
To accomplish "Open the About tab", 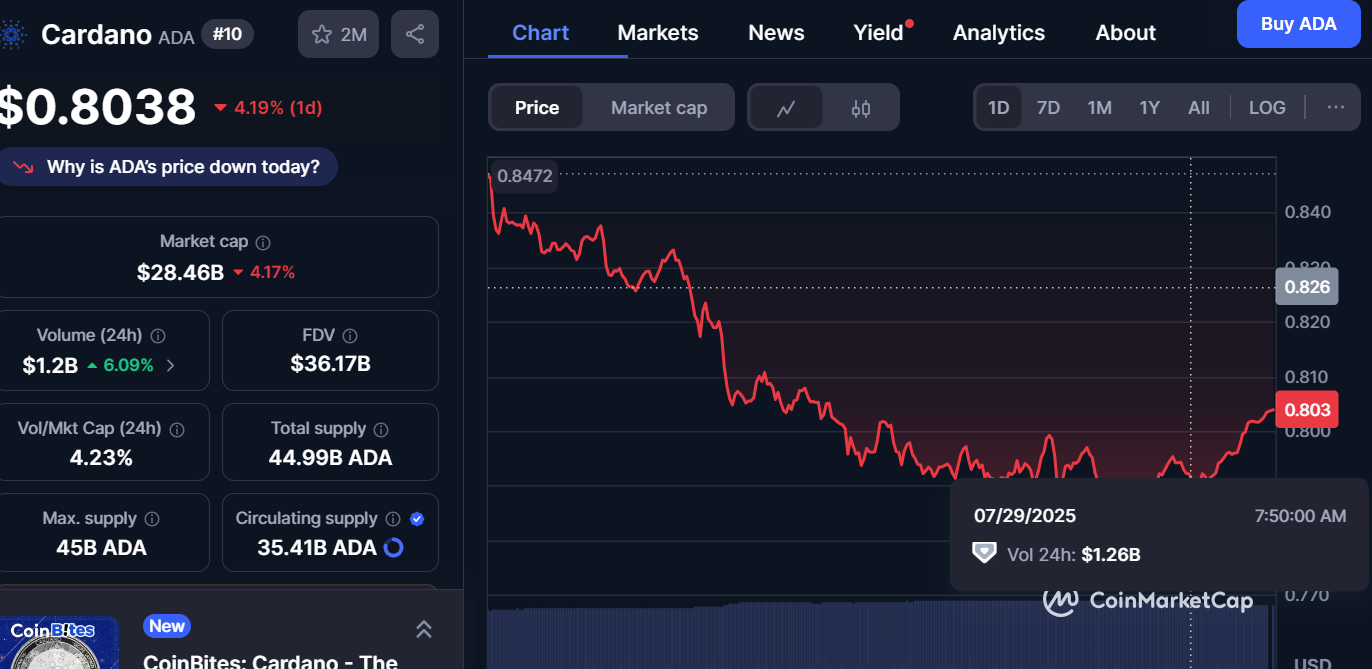I will pos(1126,33).
